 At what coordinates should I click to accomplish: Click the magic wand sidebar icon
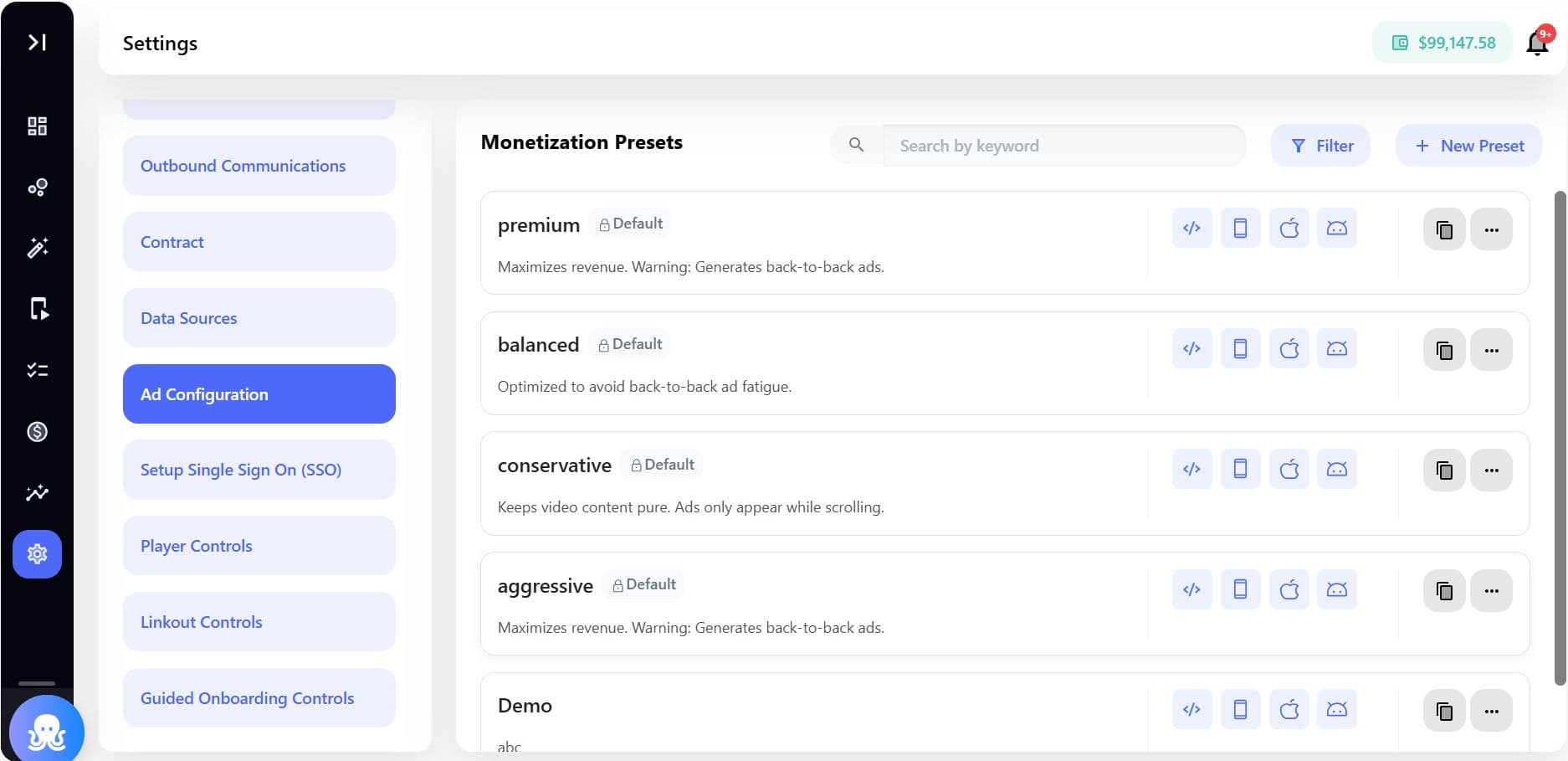[x=37, y=248]
